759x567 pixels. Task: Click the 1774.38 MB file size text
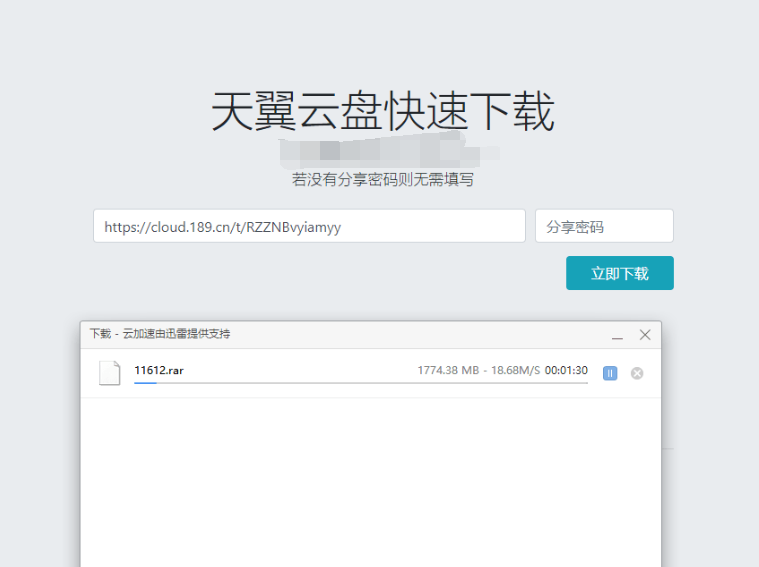[449, 370]
